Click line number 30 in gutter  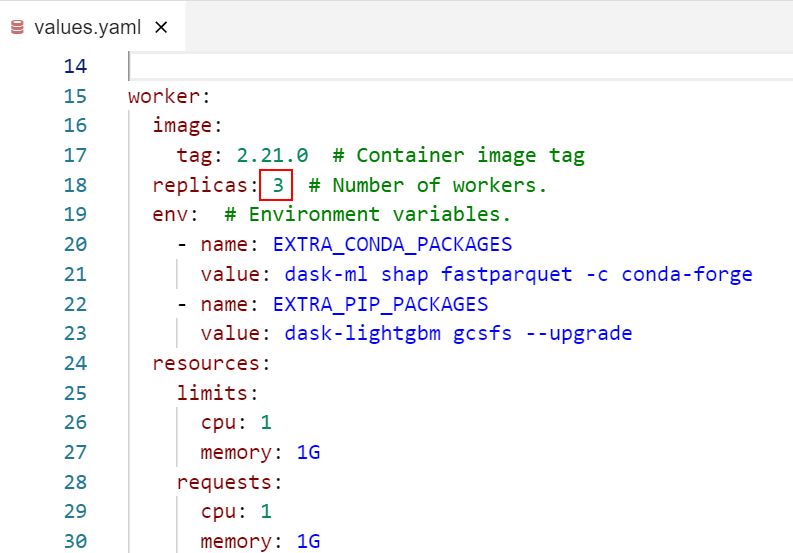tap(75, 541)
